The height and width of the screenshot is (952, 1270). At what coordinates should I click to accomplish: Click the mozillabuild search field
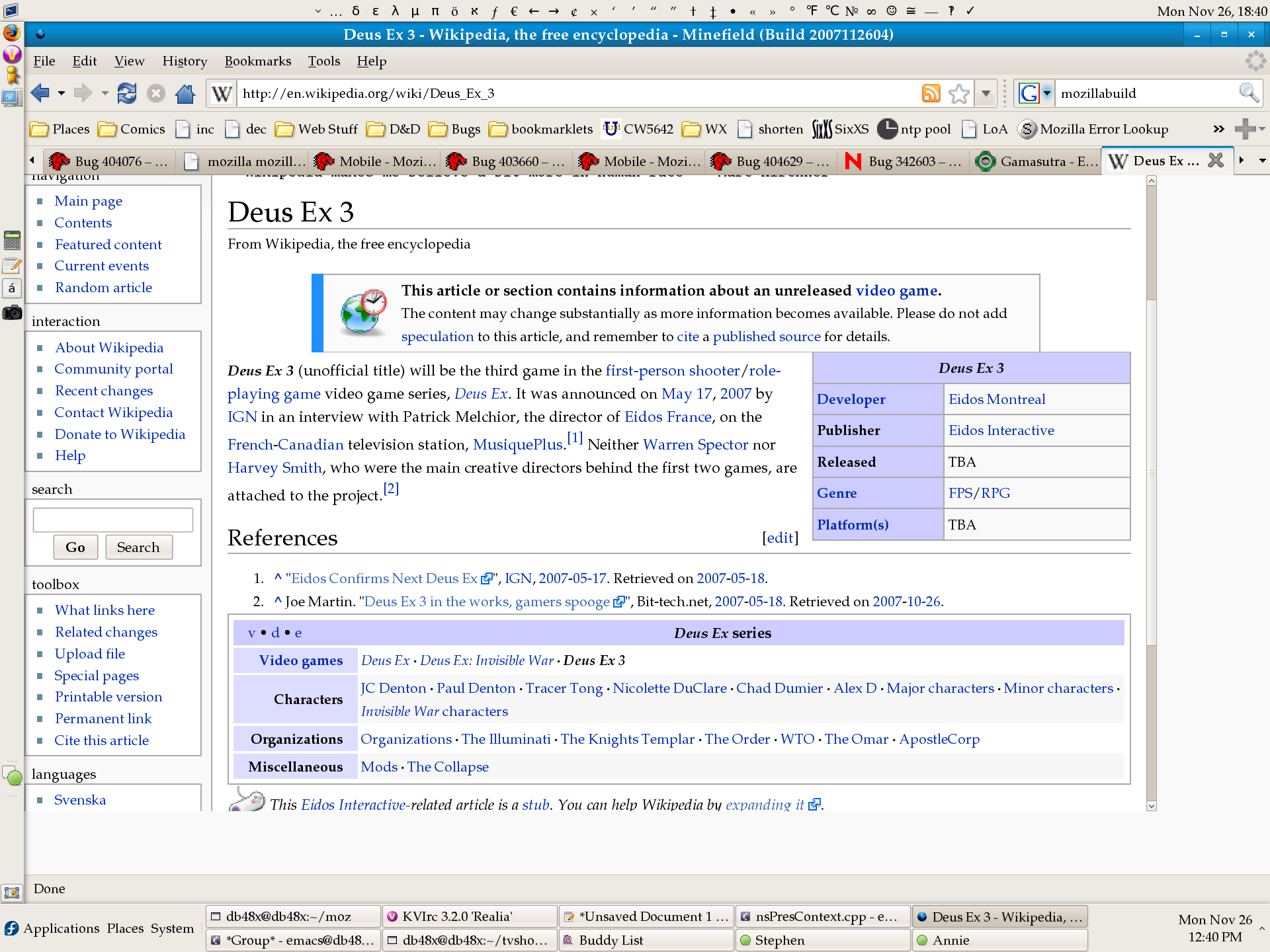tap(1147, 93)
